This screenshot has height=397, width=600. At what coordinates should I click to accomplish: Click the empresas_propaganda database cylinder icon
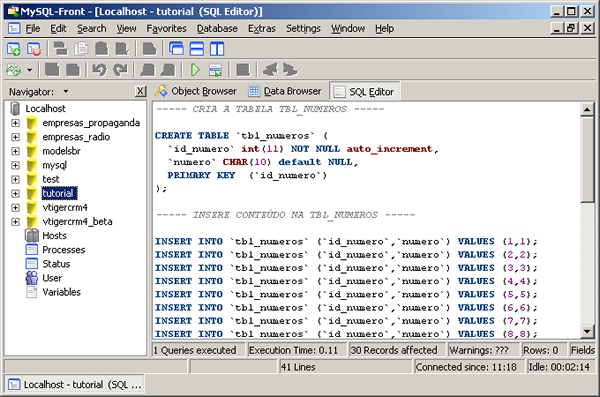[x=31, y=123]
